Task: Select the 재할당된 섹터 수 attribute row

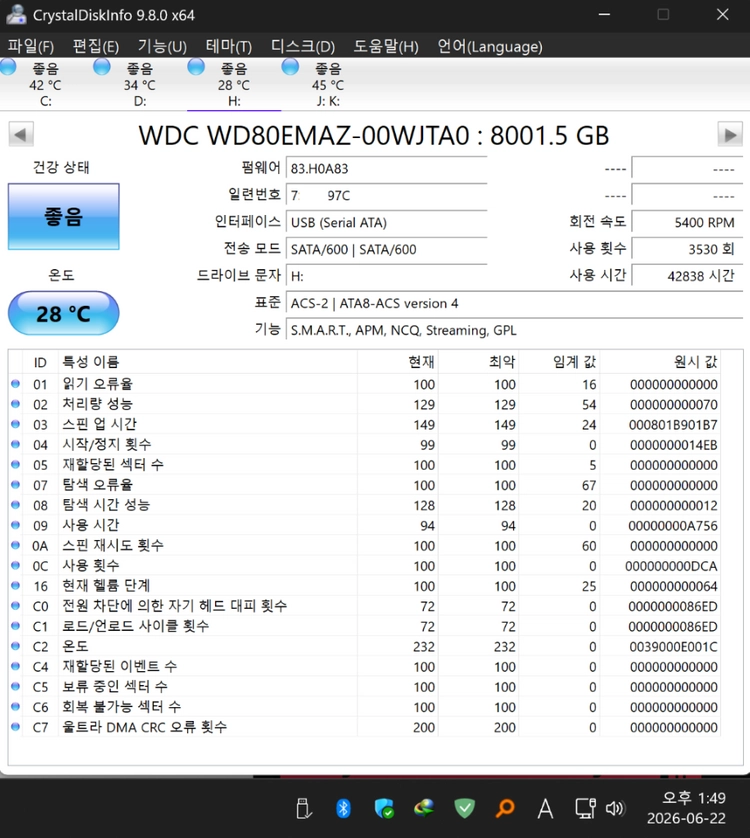Action: point(365,464)
